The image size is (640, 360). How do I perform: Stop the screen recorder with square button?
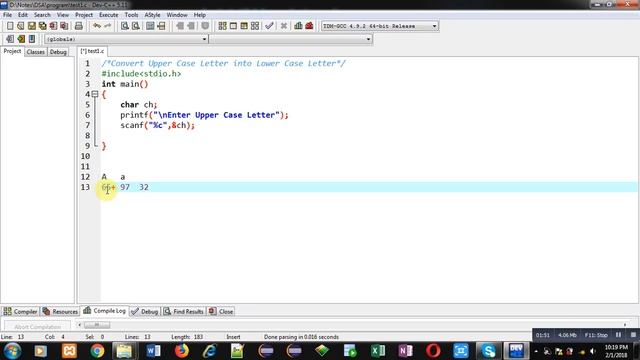click(633, 335)
